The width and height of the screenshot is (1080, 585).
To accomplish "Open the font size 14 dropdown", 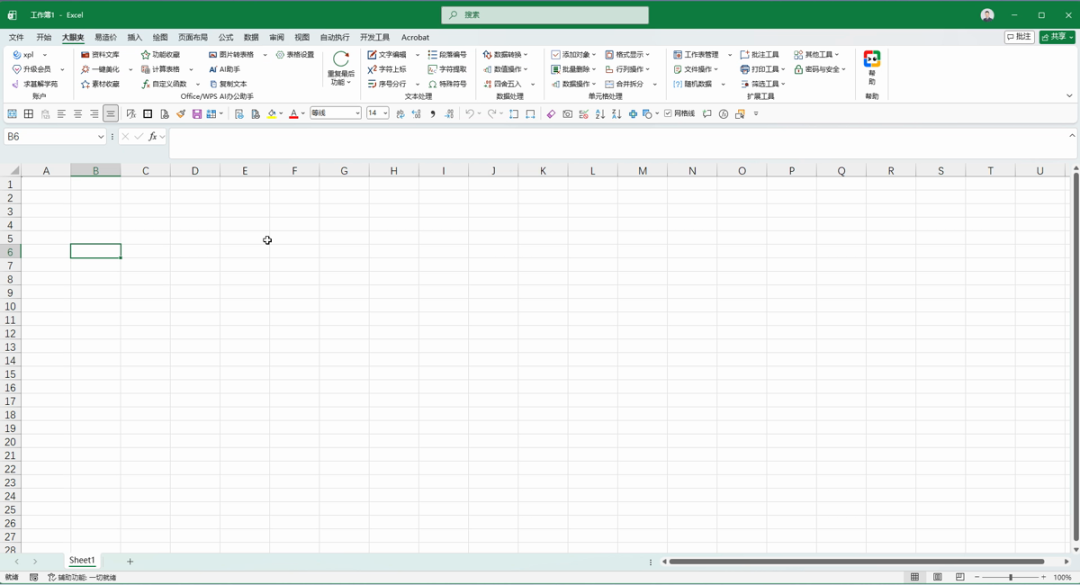I will click(377, 113).
